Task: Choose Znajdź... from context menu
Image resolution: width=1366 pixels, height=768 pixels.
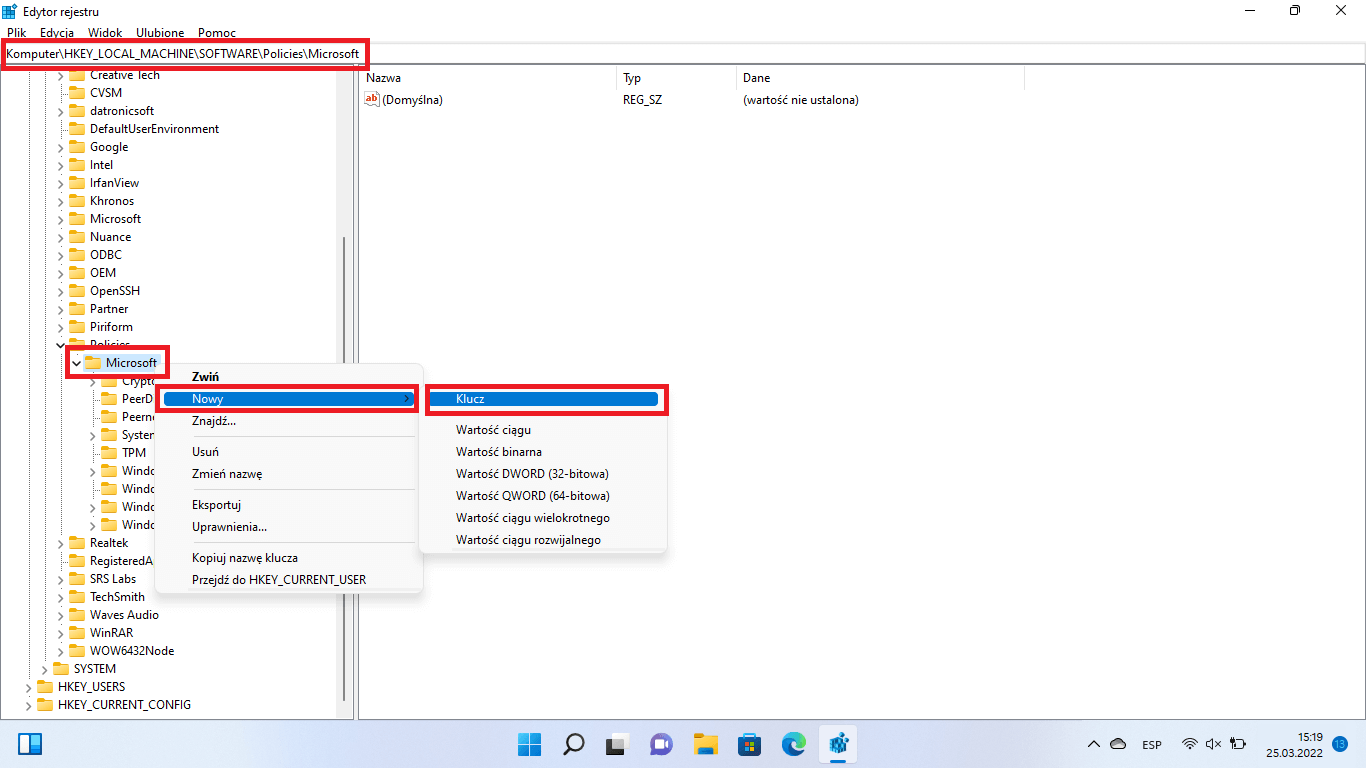Action: tap(289, 421)
